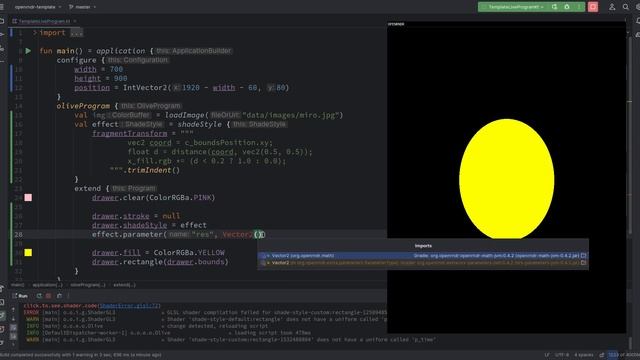
Task: Open the master branch dropdown
Action: click(x=82, y=7)
